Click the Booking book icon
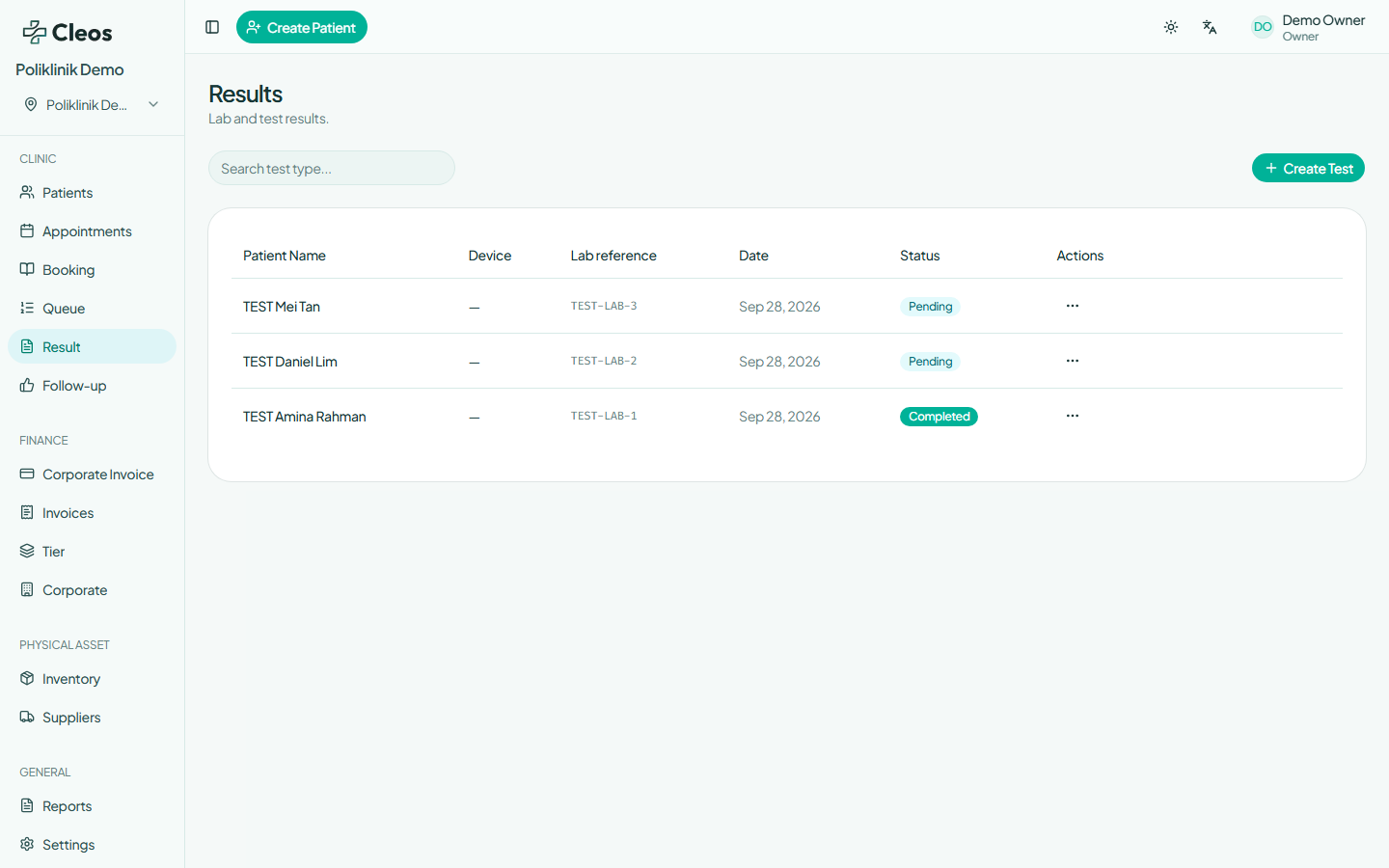 [27, 269]
